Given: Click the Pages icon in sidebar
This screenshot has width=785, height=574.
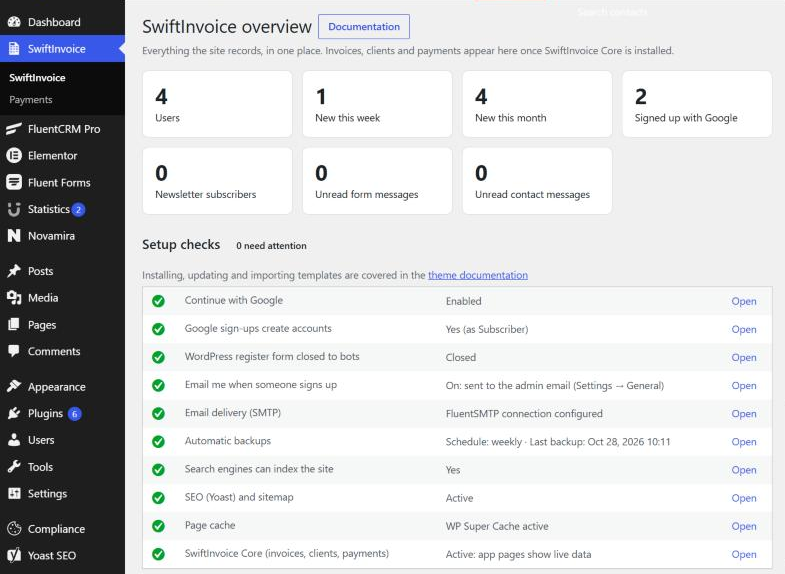Looking at the screenshot, I should pyautogui.click(x=14, y=325).
